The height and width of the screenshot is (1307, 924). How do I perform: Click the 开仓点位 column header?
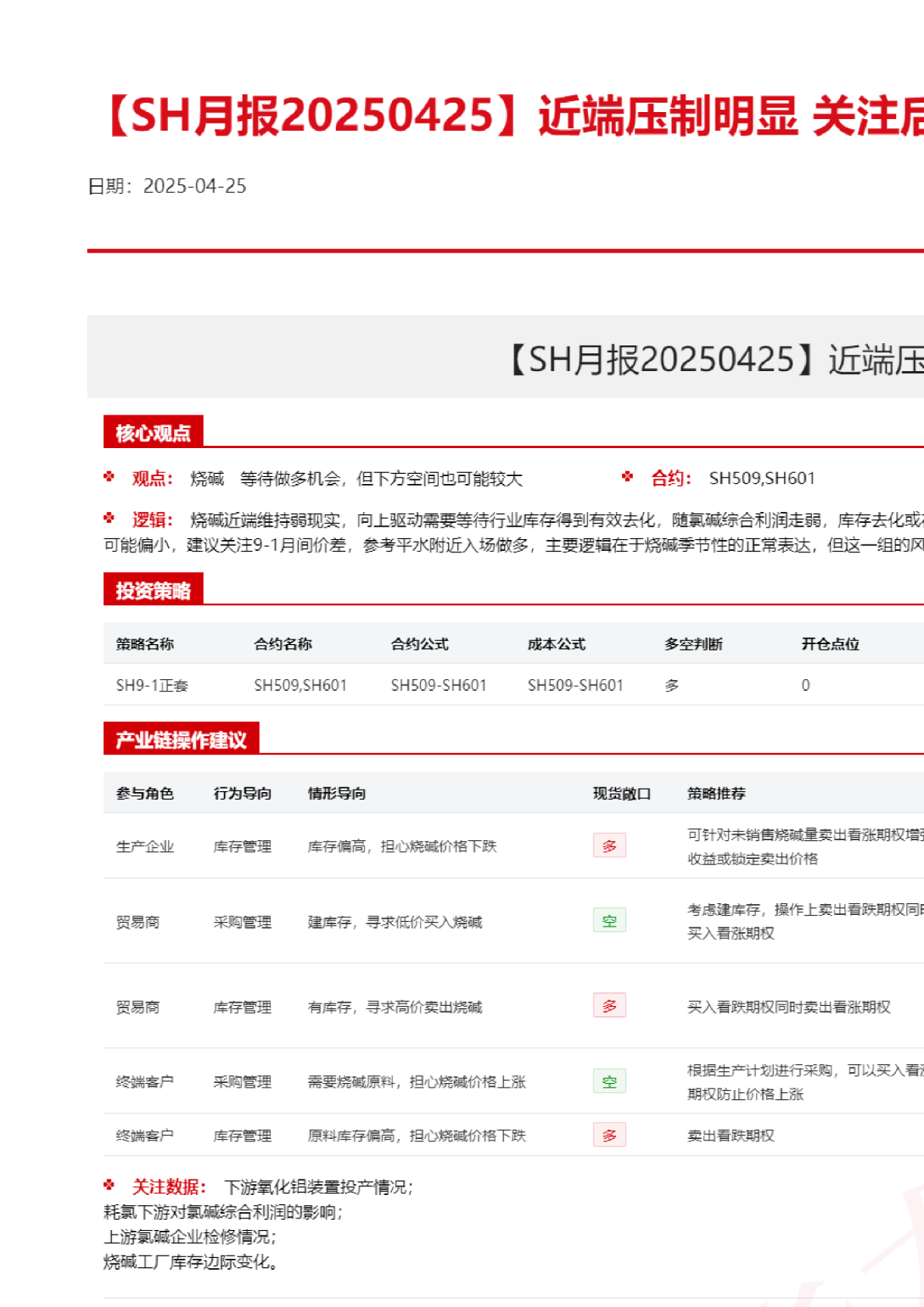[x=830, y=644]
